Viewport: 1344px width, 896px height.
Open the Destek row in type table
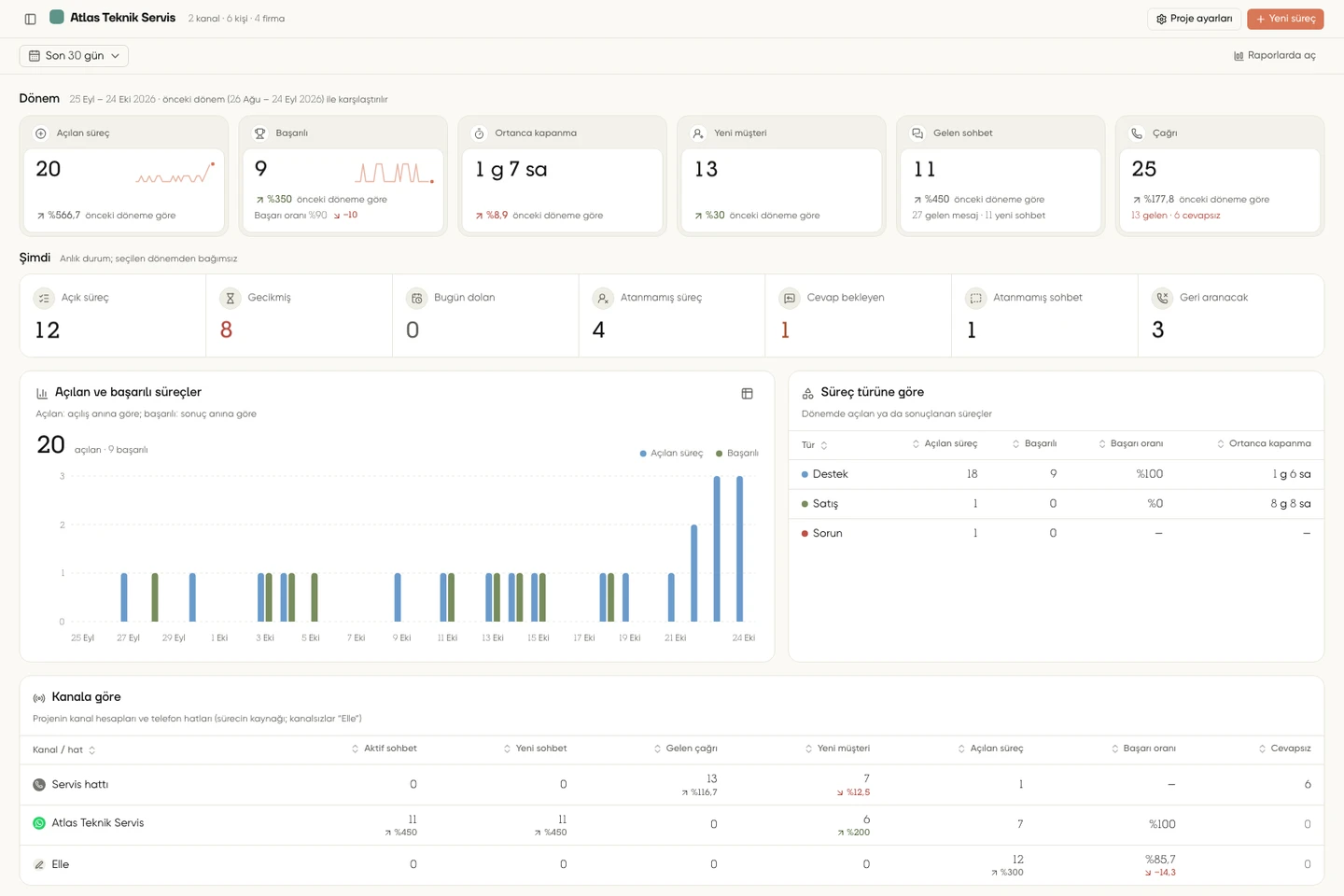1056,474
